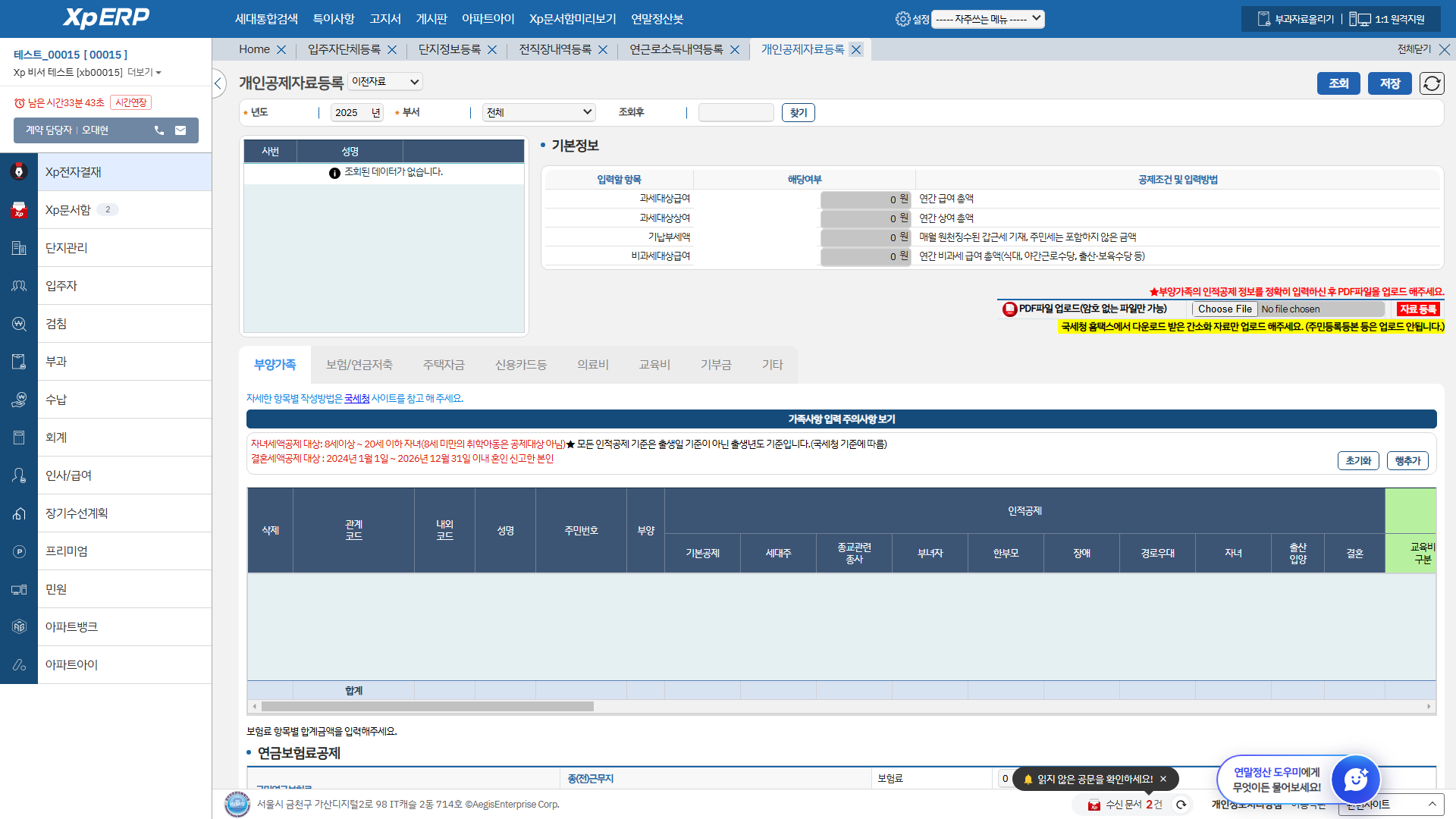Open the 국세청 hyperlink
The height and width of the screenshot is (819, 1456).
[356, 398]
